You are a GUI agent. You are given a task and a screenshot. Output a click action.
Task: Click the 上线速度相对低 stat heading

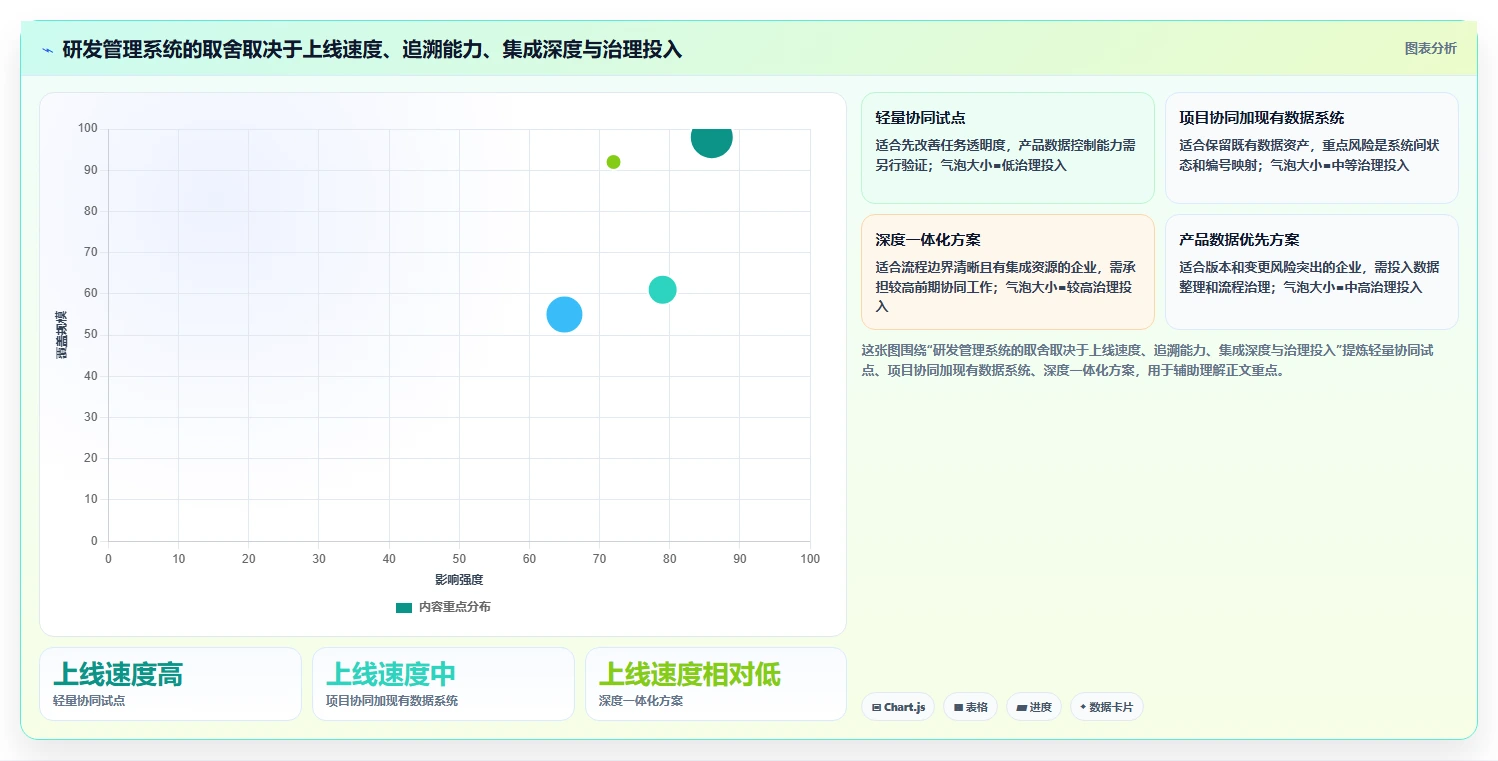pyautogui.click(x=690, y=674)
